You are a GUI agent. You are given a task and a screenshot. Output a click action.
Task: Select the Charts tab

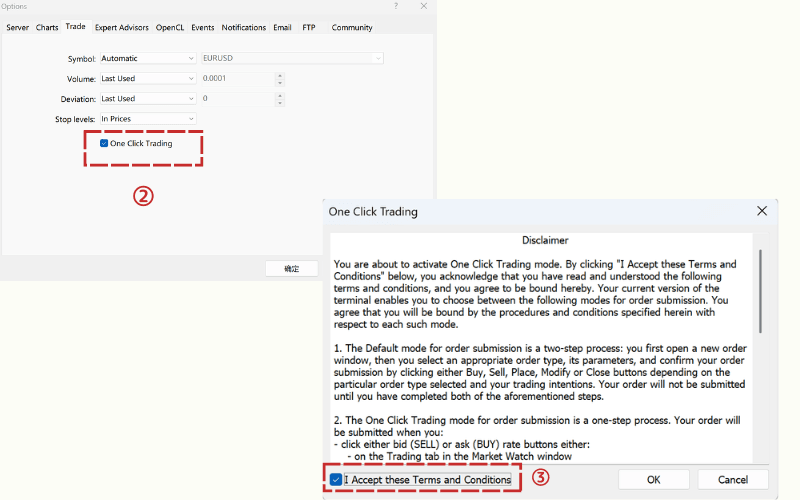(x=47, y=27)
